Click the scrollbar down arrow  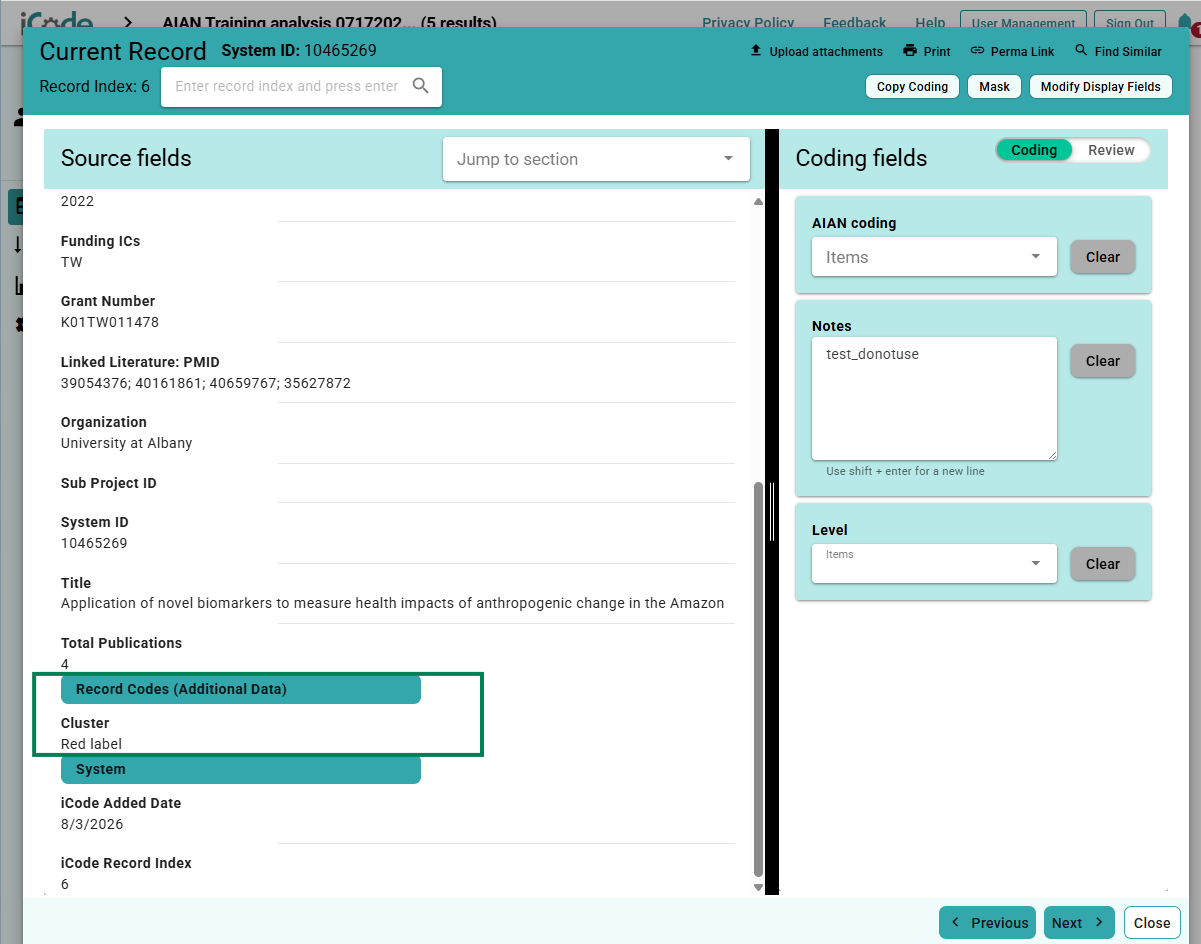point(758,887)
